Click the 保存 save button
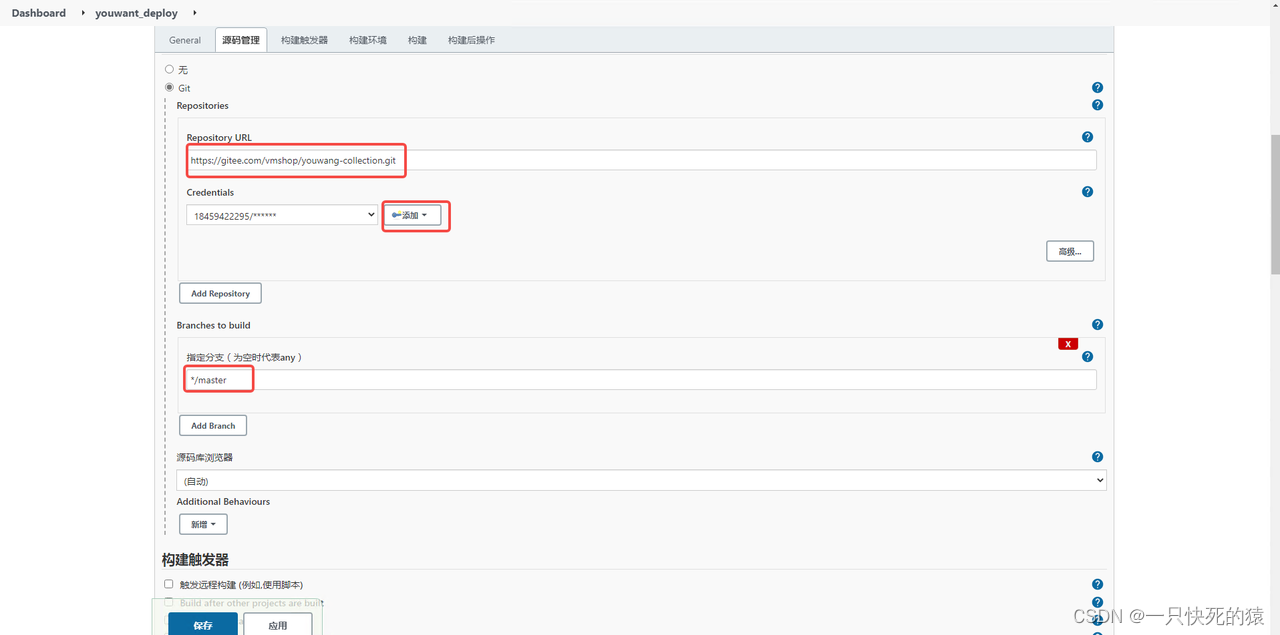The height and width of the screenshot is (635, 1280). point(203,625)
